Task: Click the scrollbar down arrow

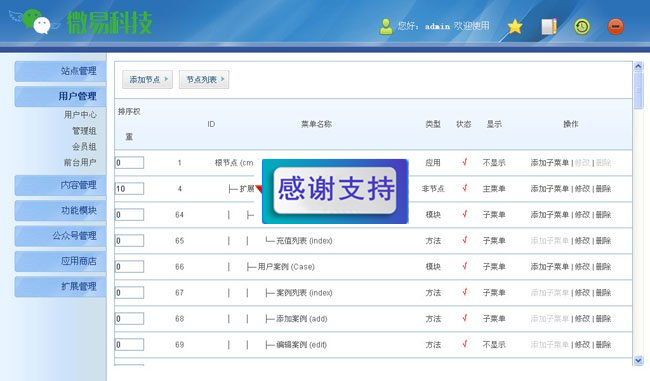Action: 638,360
